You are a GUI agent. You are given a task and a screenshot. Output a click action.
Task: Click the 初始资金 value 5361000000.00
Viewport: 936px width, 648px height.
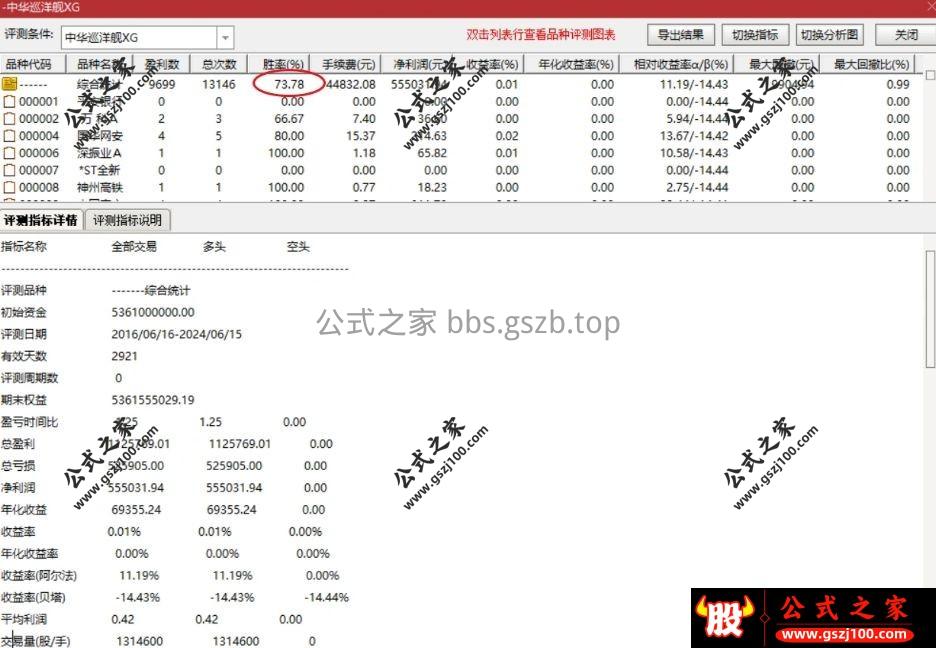(153, 312)
